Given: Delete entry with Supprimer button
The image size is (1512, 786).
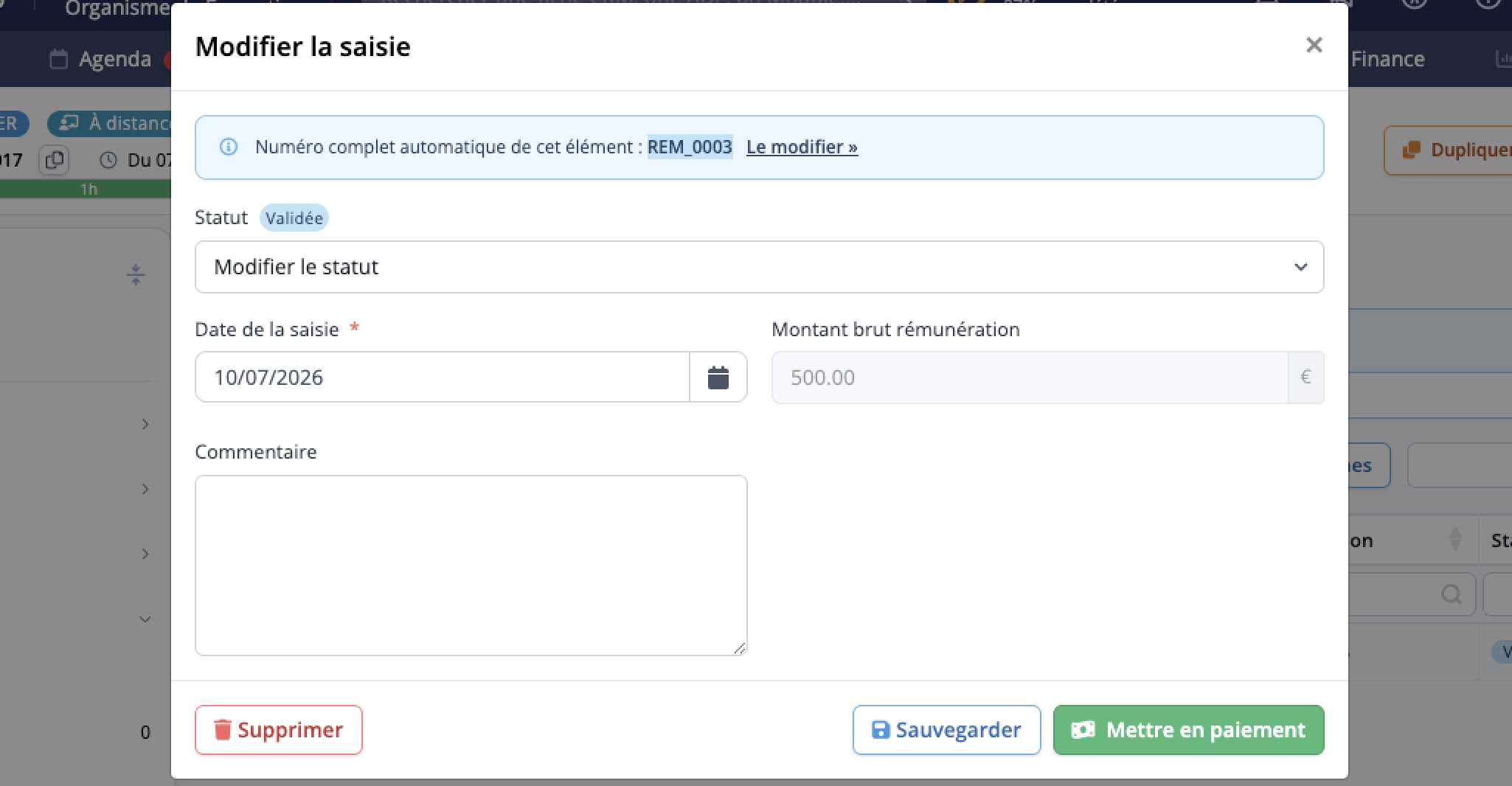Looking at the screenshot, I should 279,730.
